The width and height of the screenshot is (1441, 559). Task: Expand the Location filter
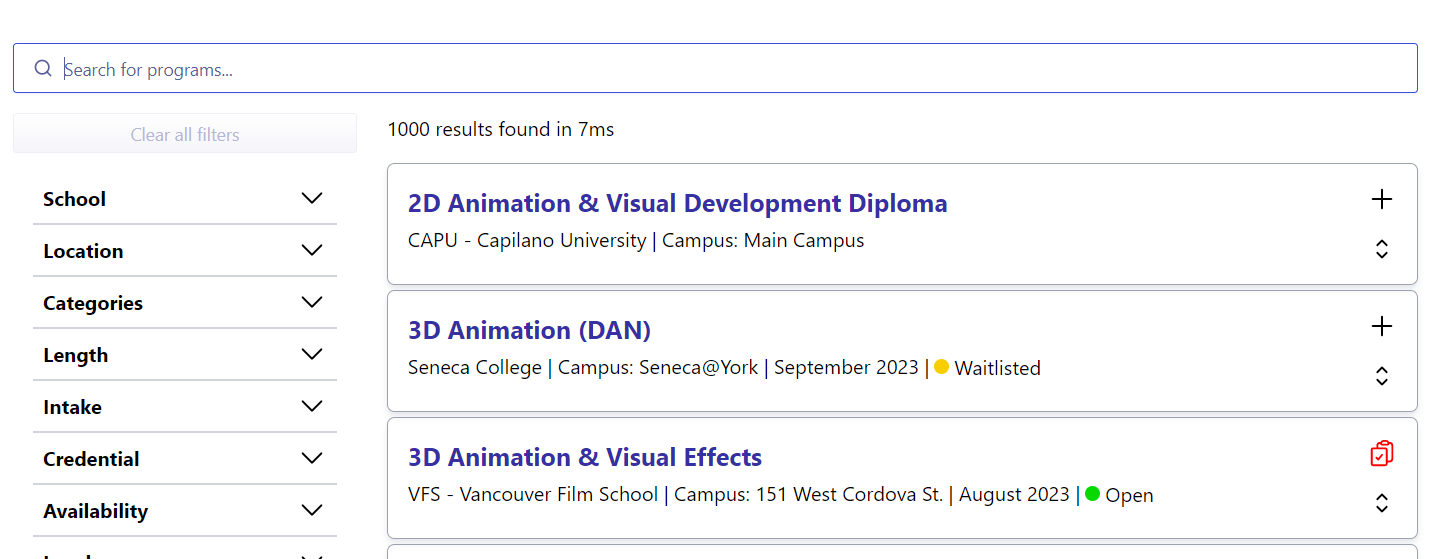tap(185, 251)
